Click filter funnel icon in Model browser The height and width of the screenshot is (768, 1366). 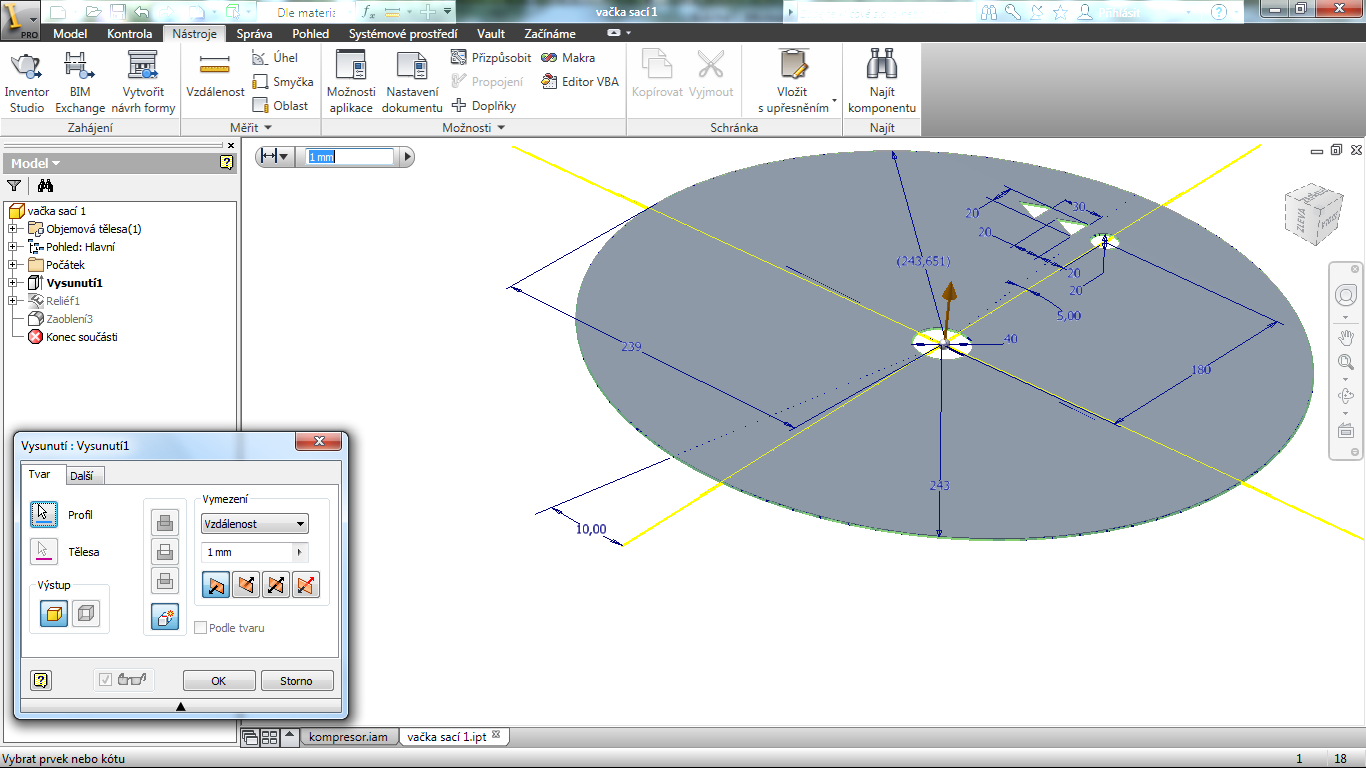click(14, 185)
